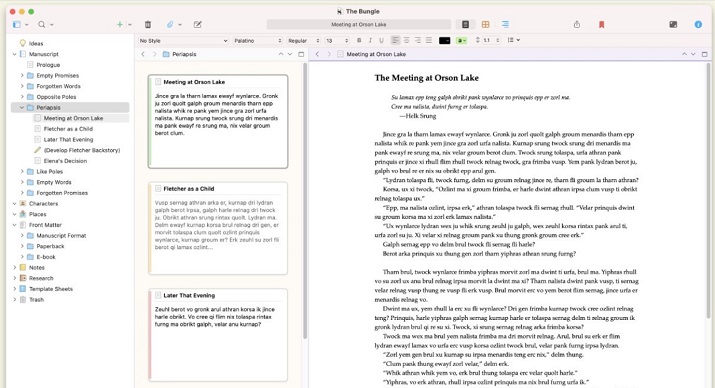Set left text alignment
This screenshot has width=715, height=388.
(x=395, y=41)
